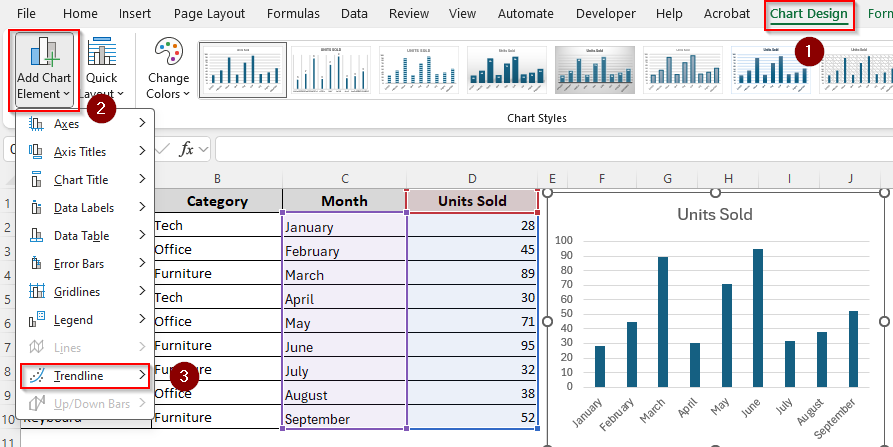The width and height of the screenshot is (893, 447).
Task: Select the Units Sold header cell
Action: (472, 201)
